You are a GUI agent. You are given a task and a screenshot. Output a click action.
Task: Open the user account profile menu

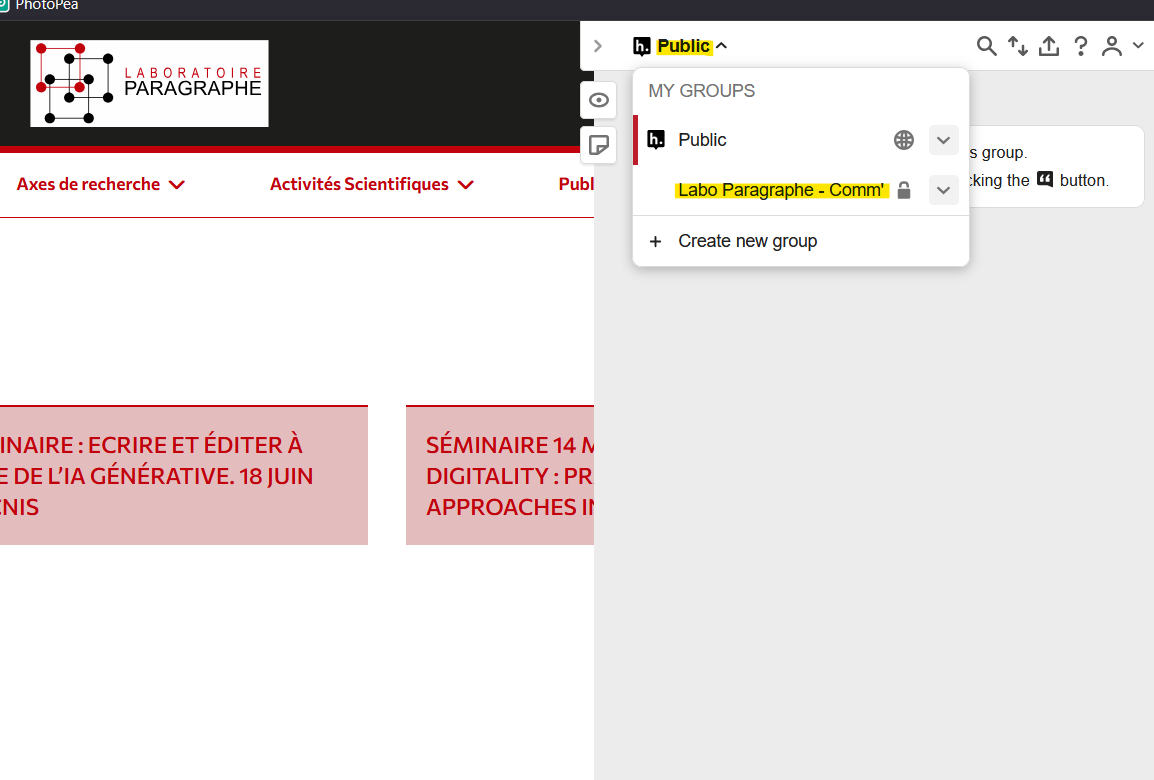coord(1121,46)
